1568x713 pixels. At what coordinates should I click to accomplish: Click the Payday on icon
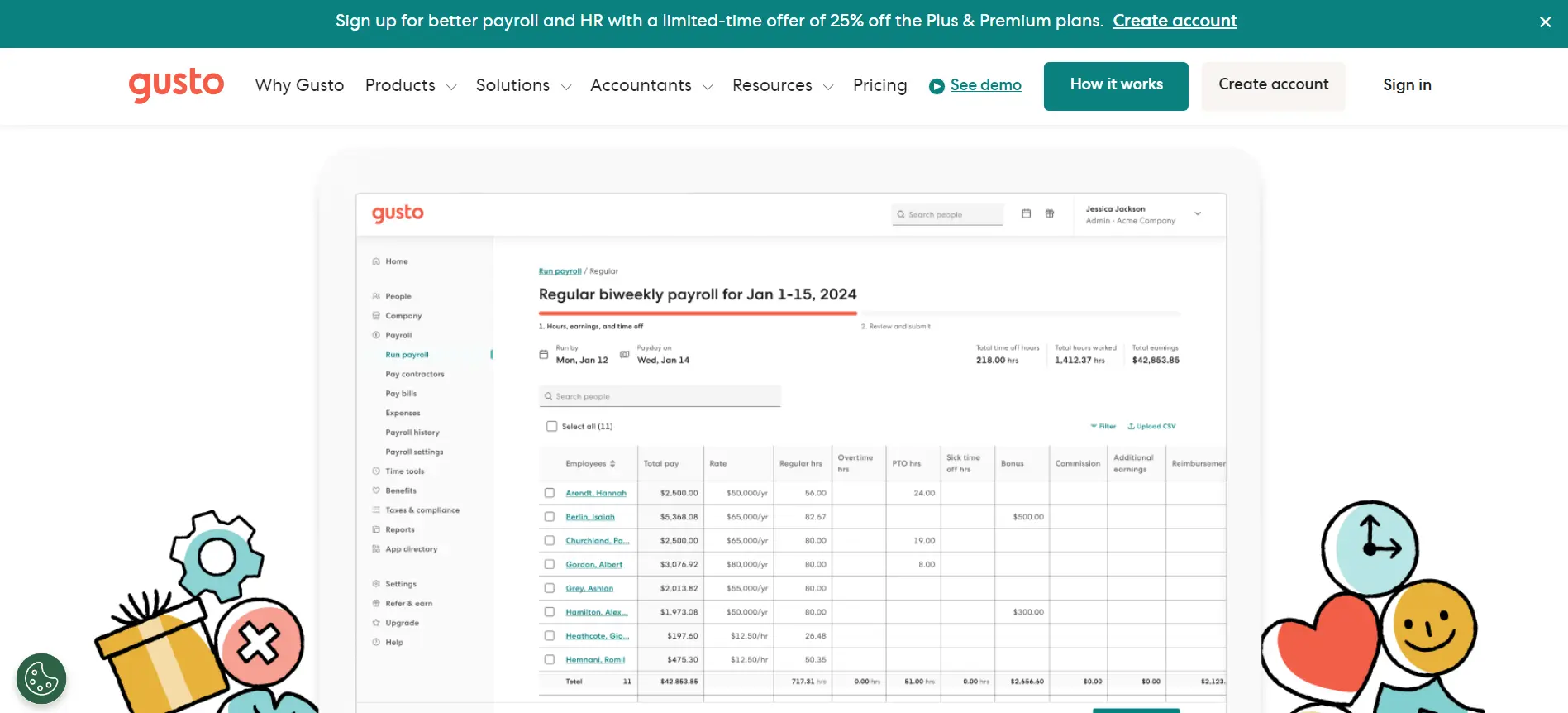pos(625,354)
